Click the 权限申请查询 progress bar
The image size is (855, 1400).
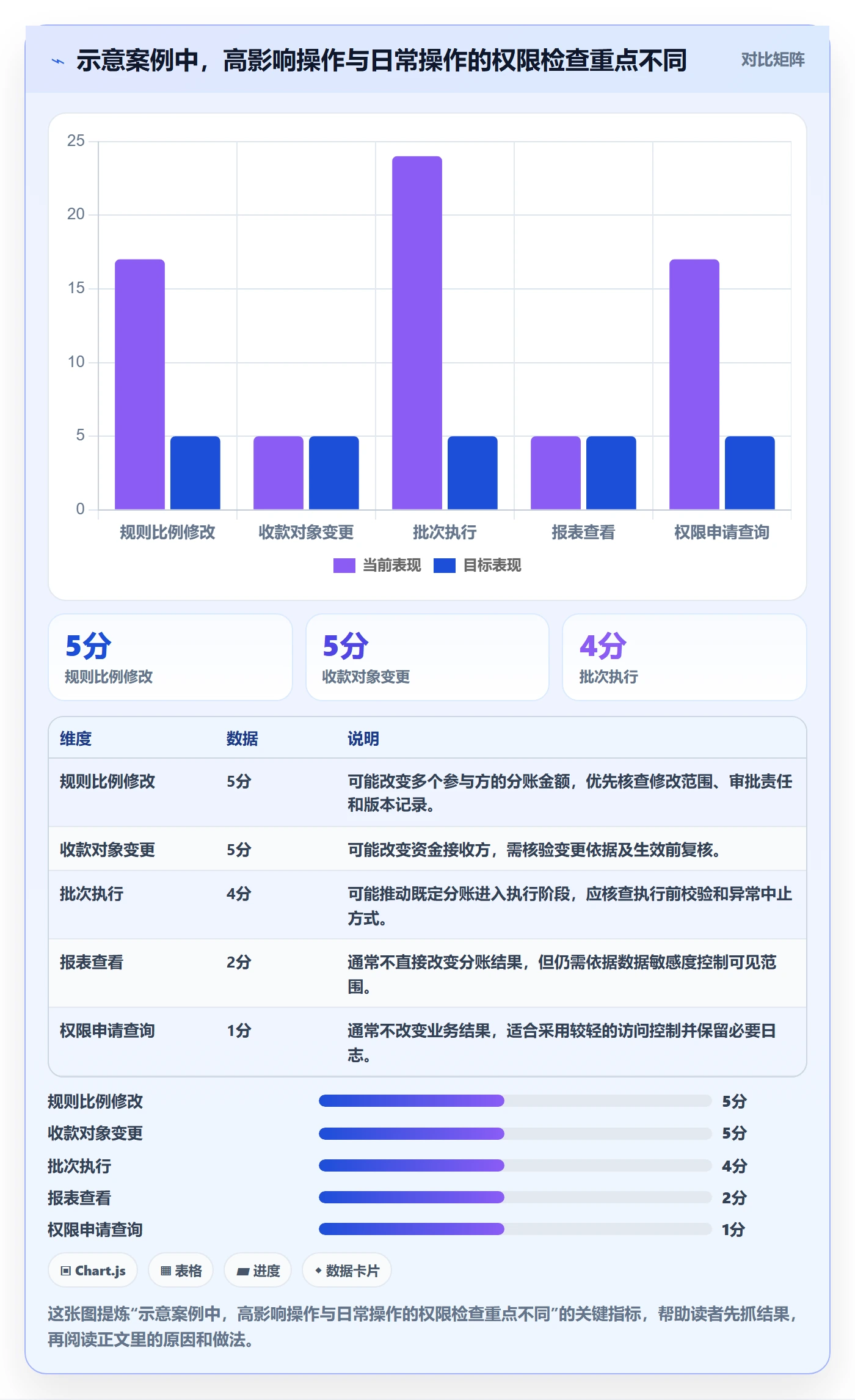tap(515, 1228)
